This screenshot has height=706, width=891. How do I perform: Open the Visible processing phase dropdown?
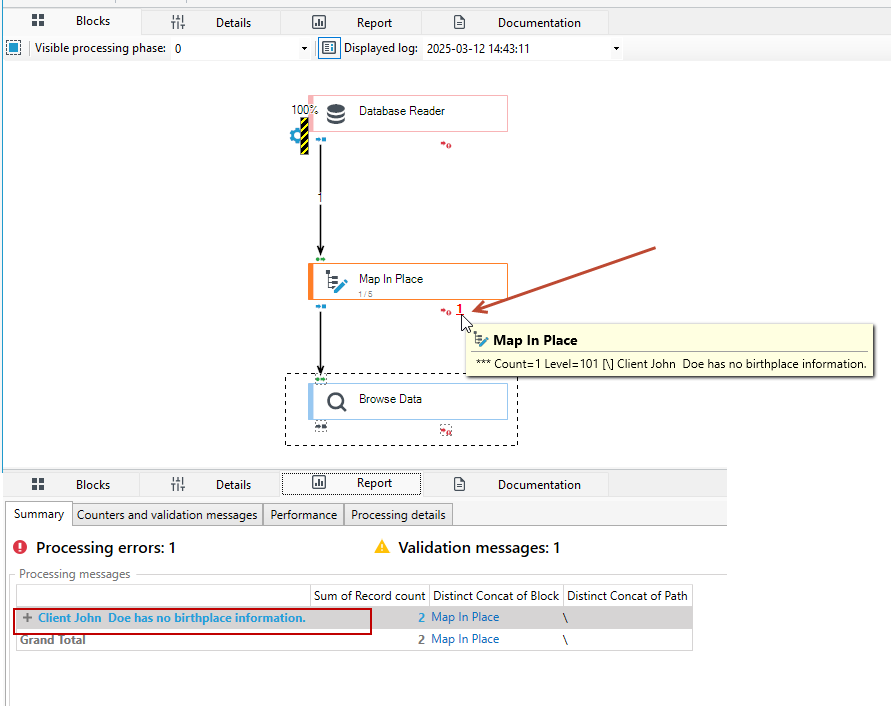(305, 49)
